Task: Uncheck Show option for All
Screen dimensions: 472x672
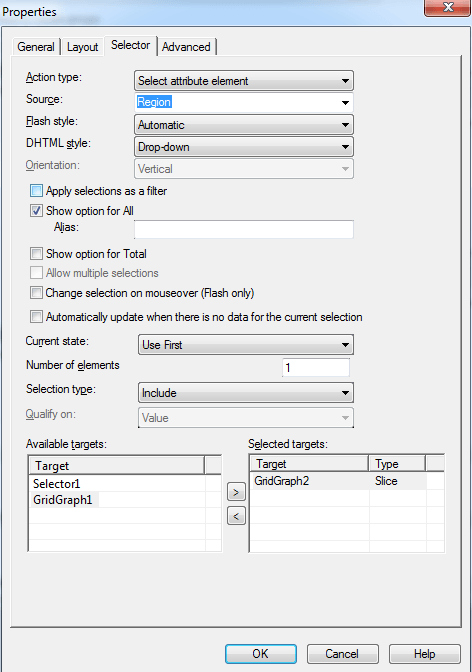Action: coord(36,211)
